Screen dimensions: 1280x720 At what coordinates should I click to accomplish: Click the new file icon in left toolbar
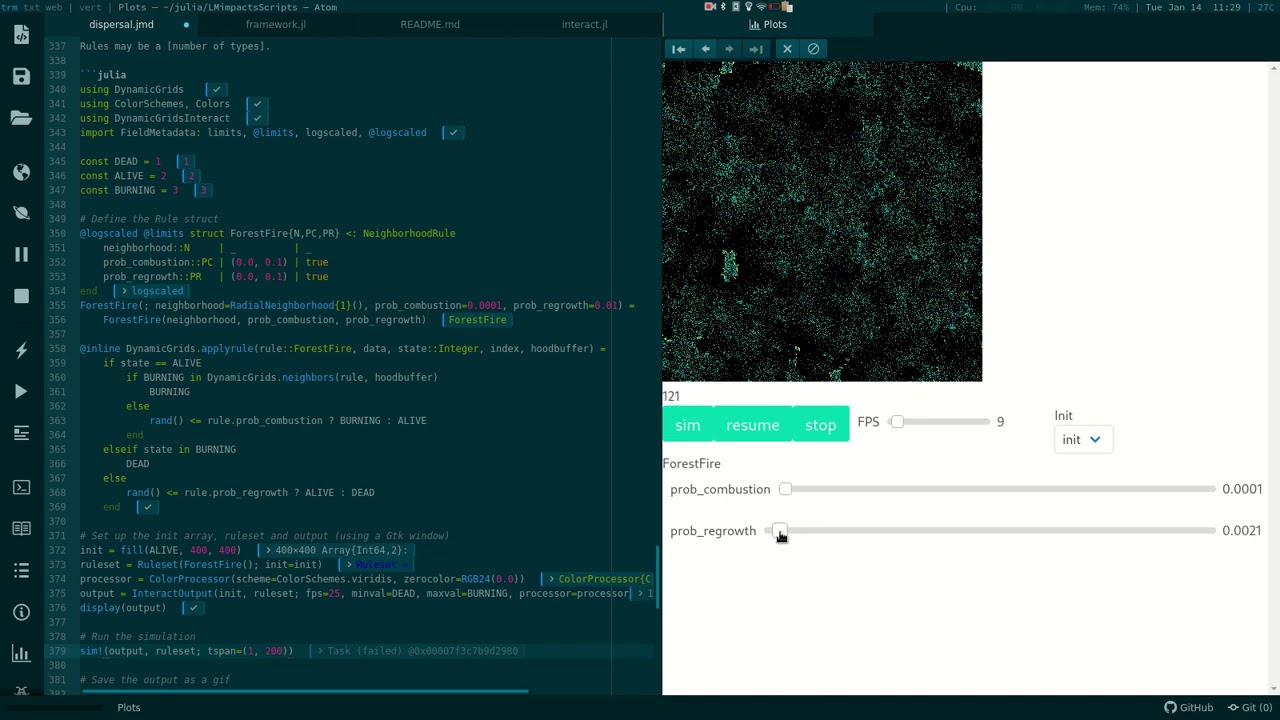tap(21, 35)
